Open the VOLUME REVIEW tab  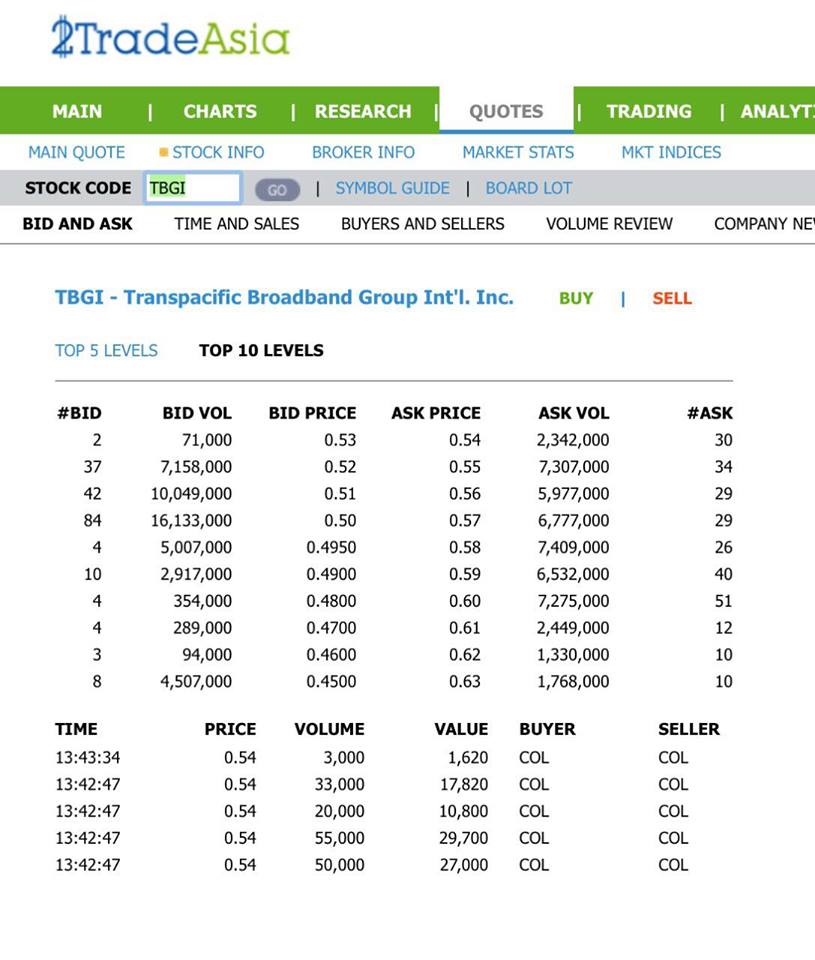click(x=609, y=224)
